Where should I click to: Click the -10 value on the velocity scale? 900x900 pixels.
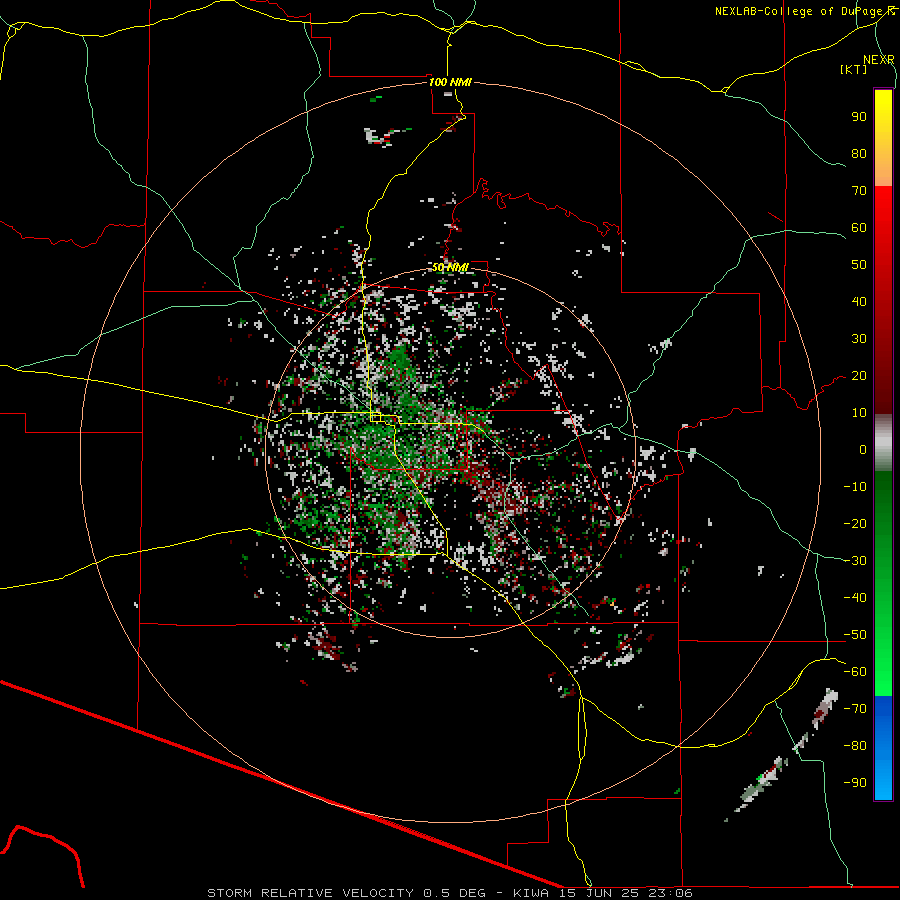[855, 487]
